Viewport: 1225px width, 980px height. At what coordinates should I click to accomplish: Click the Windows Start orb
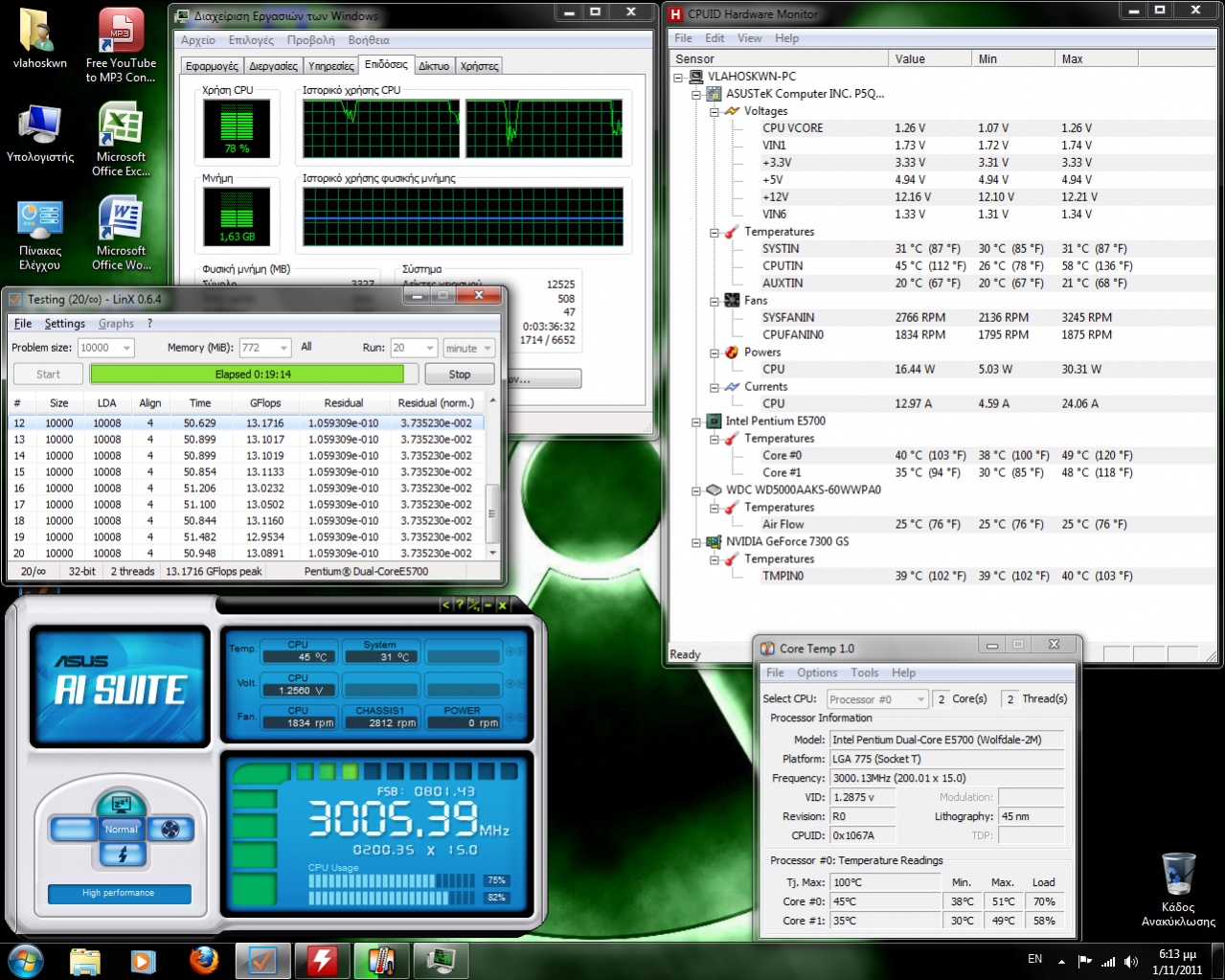coord(25,960)
